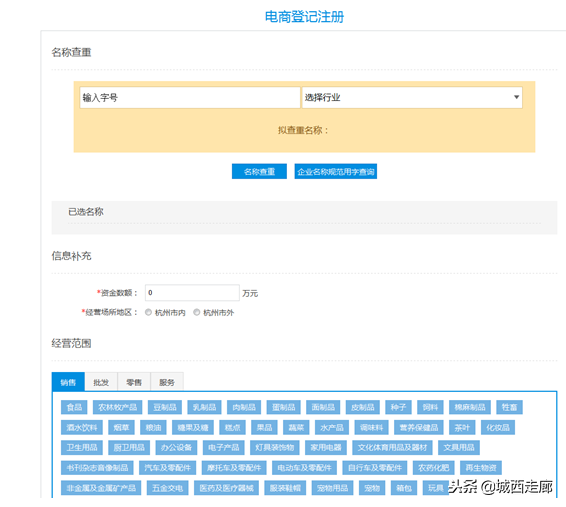
Task: Click the 名称查重 blue button
Action: [x=259, y=171]
